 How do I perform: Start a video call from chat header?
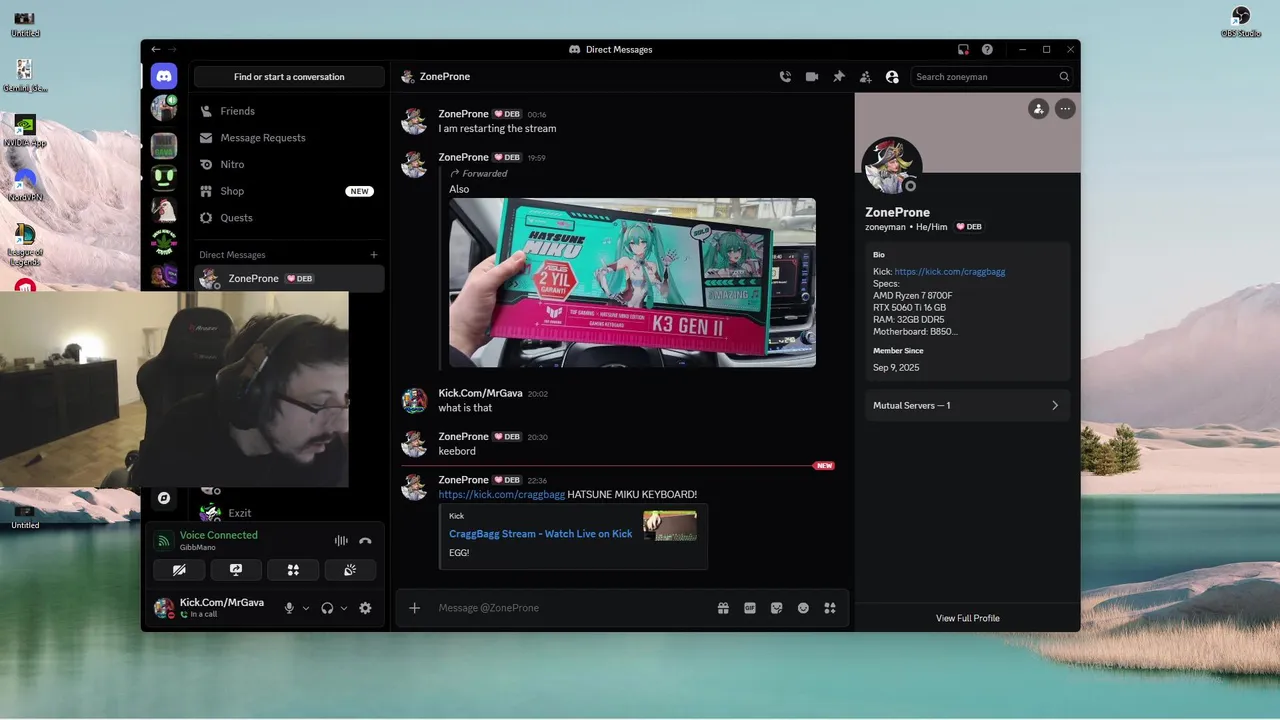[812, 77]
